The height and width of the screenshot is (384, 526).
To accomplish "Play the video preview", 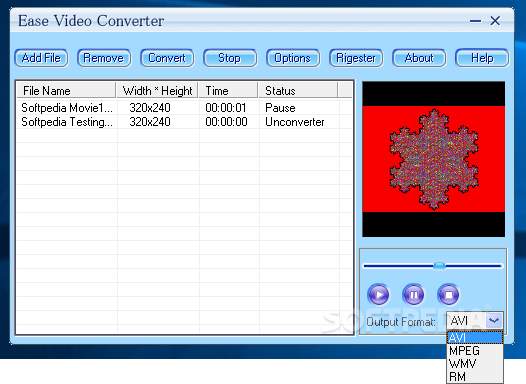I will pyautogui.click(x=378, y=294).
